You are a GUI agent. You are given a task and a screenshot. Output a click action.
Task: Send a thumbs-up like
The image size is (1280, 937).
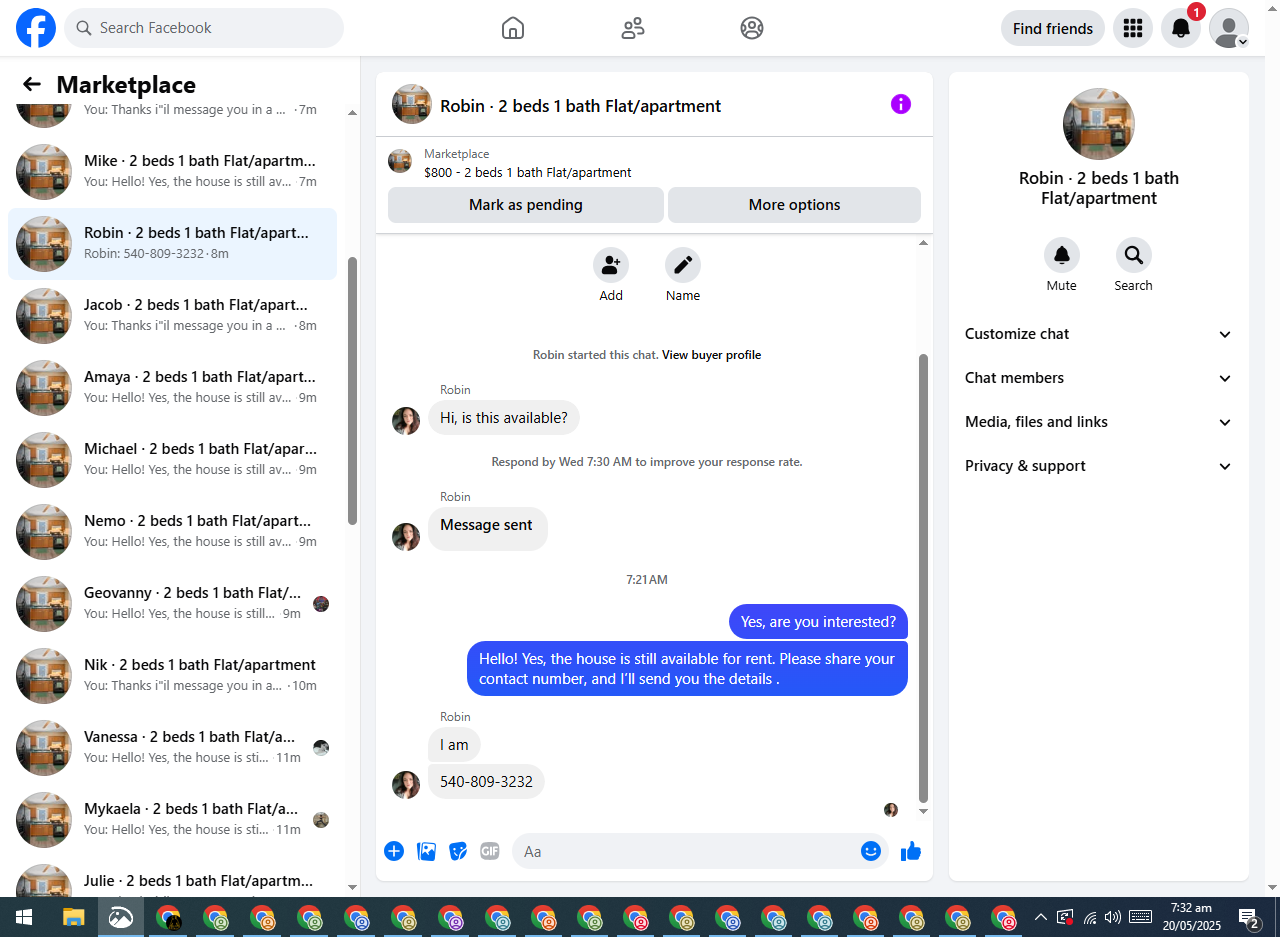pos(911,851)
